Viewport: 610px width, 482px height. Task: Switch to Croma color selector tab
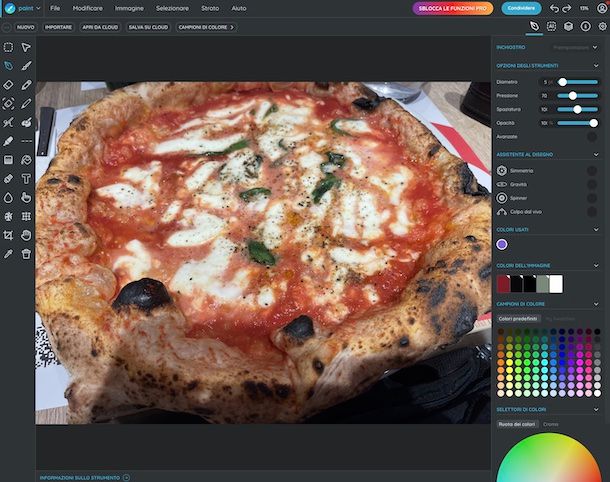(x=550, y=424)
